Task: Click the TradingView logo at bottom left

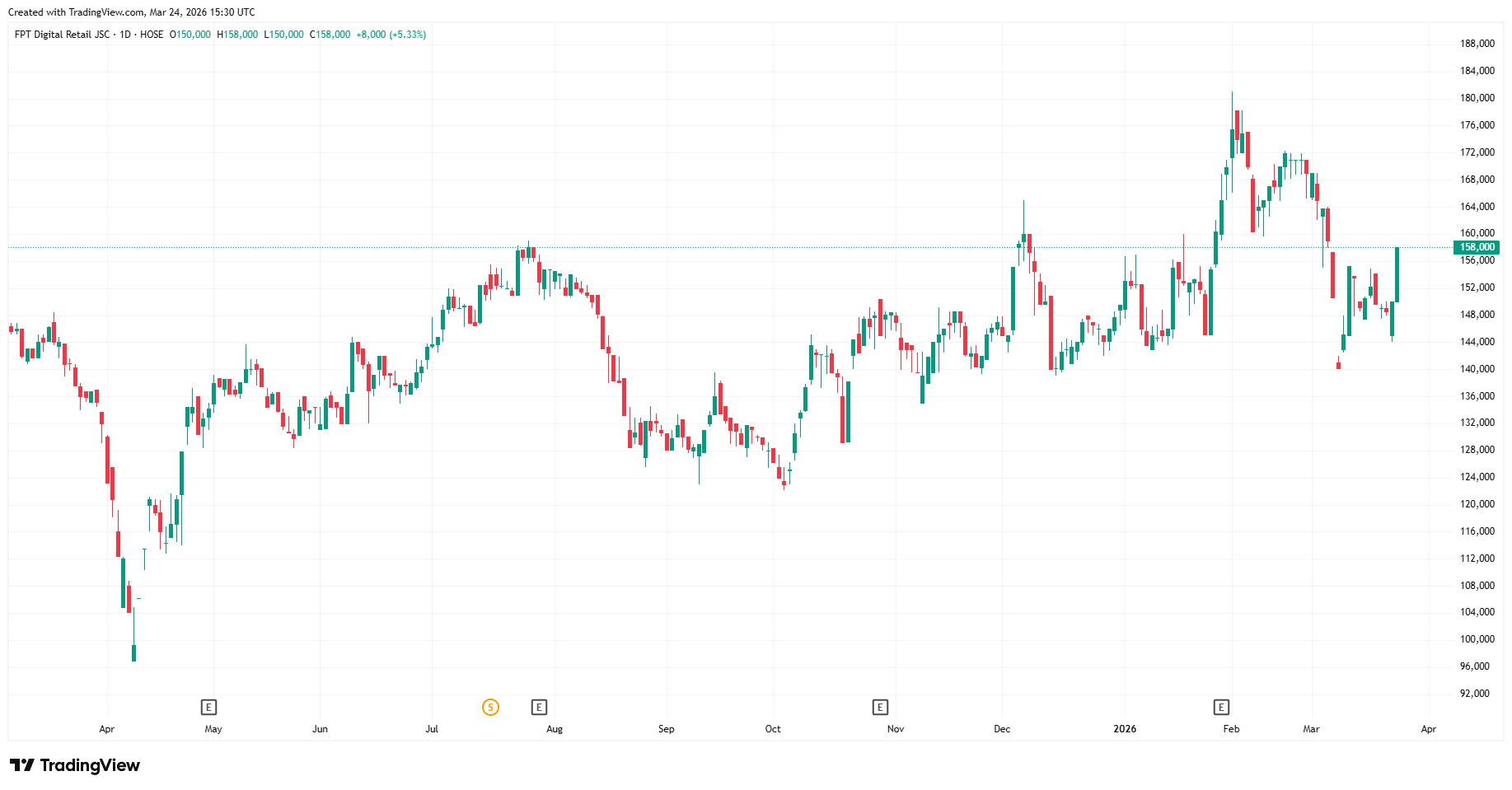Action: [75, 765]
